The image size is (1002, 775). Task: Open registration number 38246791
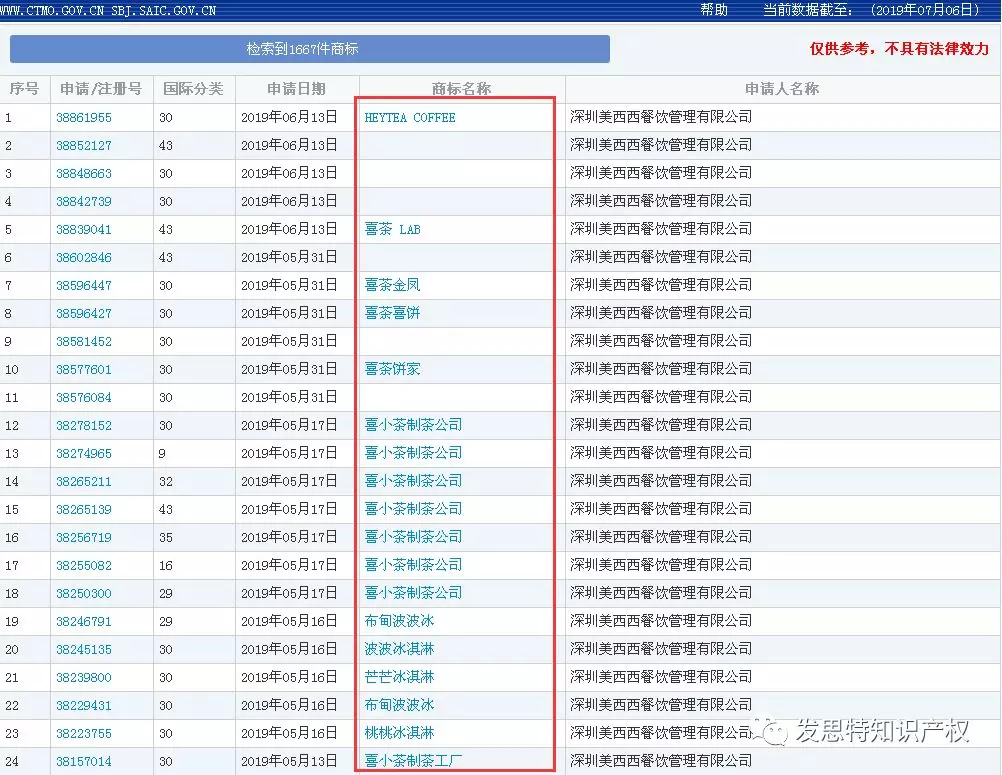(84, 622)
